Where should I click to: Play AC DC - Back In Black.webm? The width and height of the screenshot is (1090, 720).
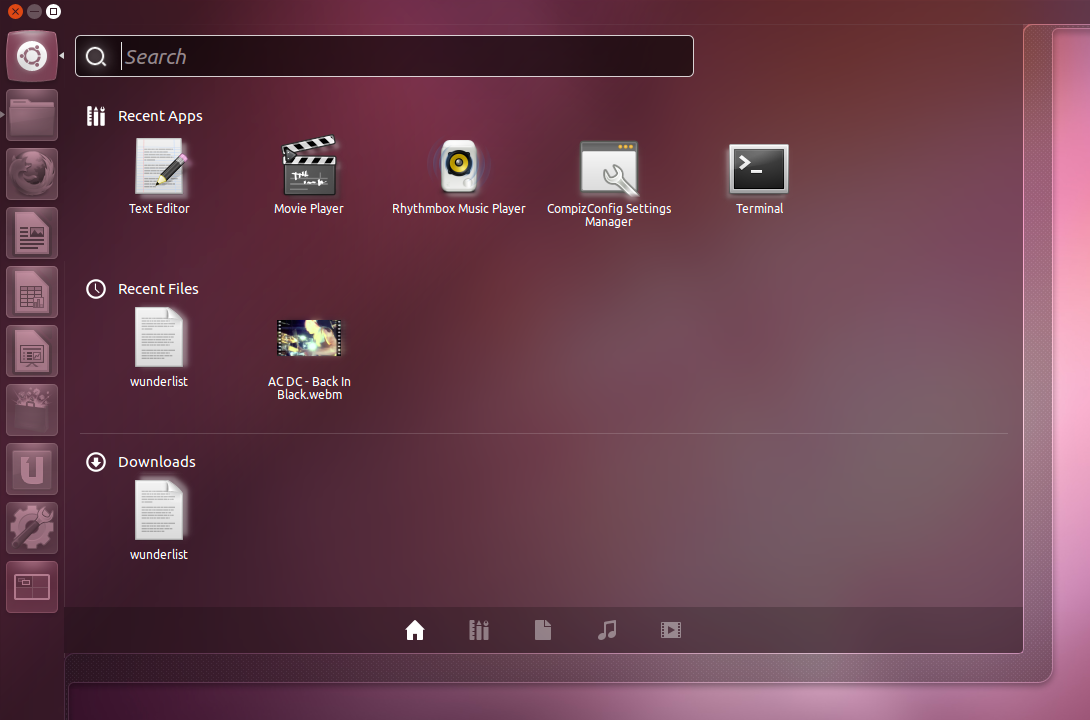[x=309, y=337]
